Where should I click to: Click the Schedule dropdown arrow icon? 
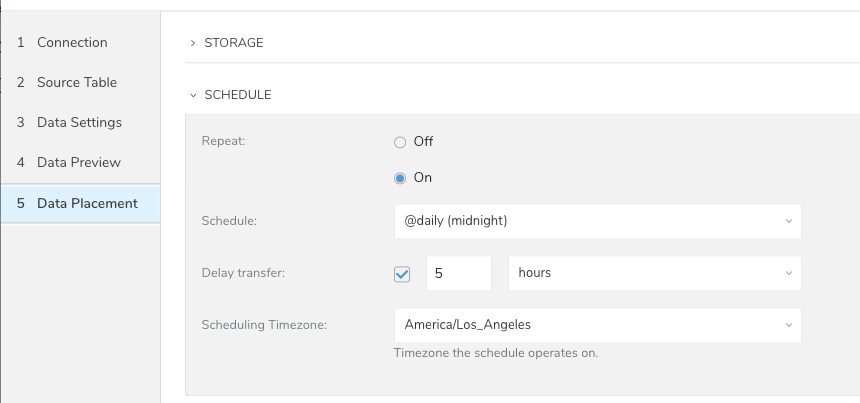pyautogui.click(x=788, y=221)
